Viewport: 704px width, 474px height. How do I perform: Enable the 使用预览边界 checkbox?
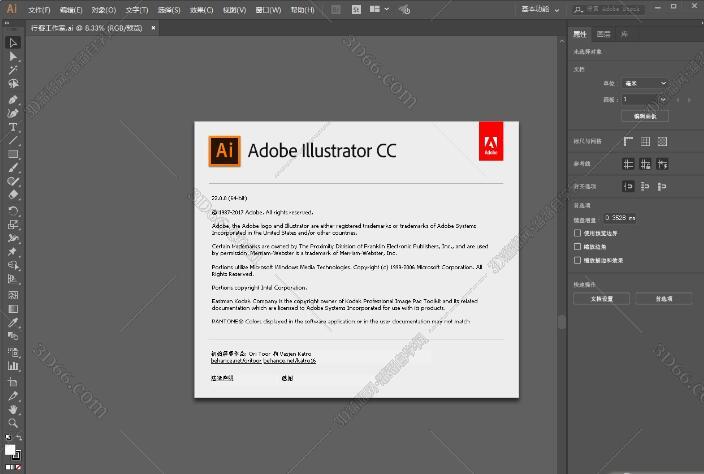(578, 232)
